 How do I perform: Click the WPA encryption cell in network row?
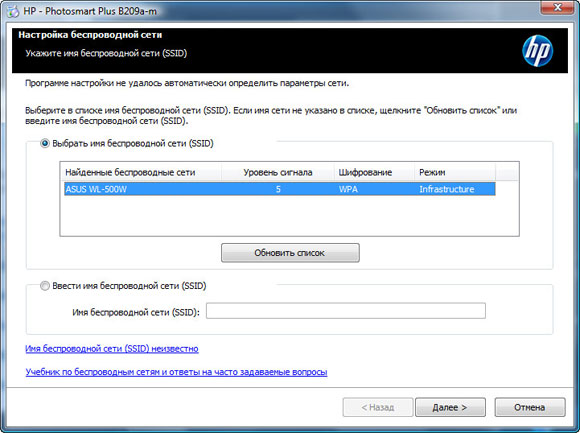coord(348,189)
